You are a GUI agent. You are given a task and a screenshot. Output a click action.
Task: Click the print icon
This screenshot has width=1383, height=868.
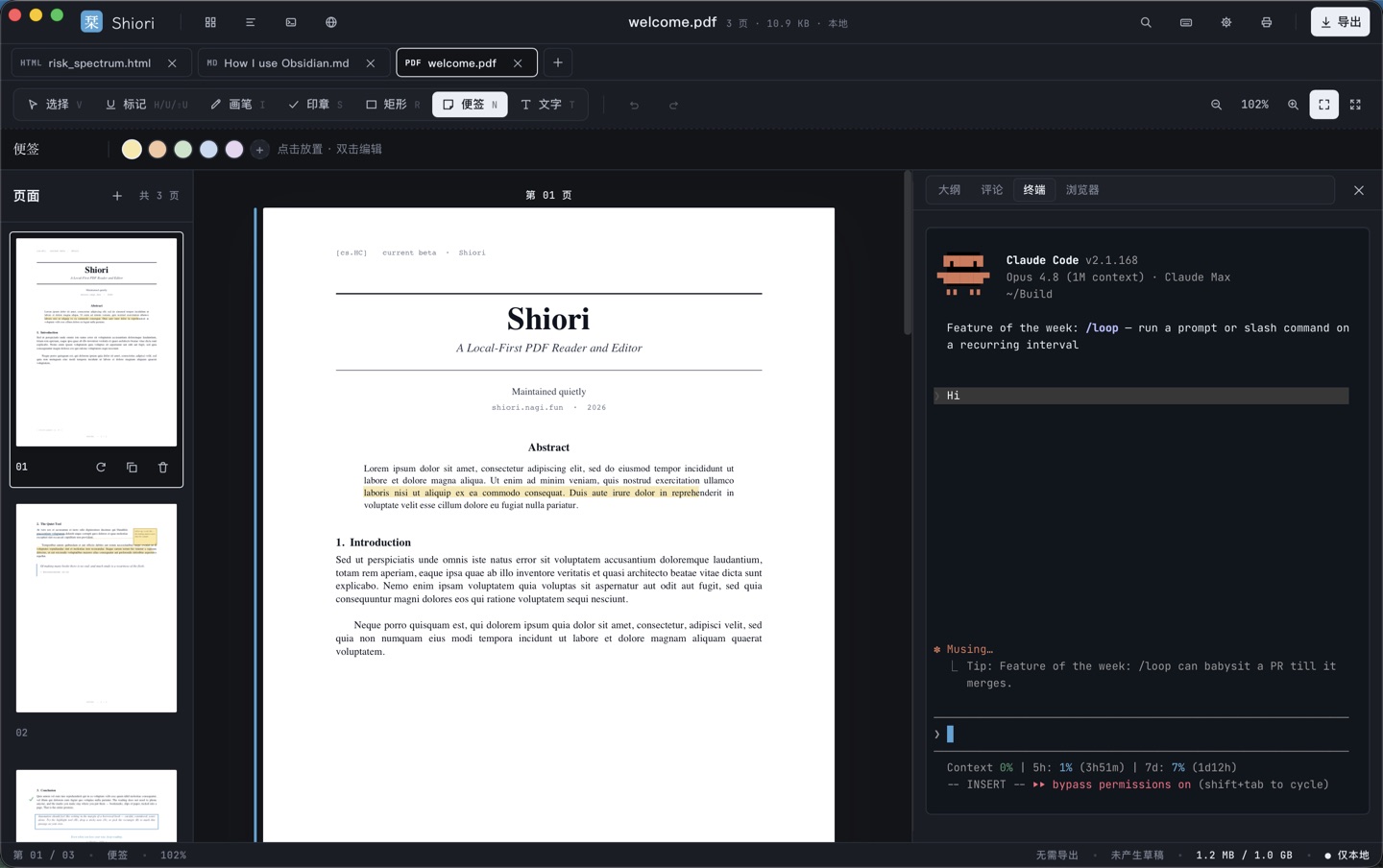coord(1267,22)
